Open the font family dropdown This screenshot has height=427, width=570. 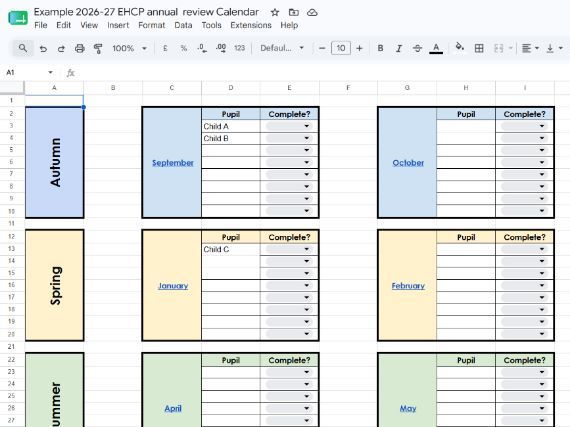pos(282,48)
